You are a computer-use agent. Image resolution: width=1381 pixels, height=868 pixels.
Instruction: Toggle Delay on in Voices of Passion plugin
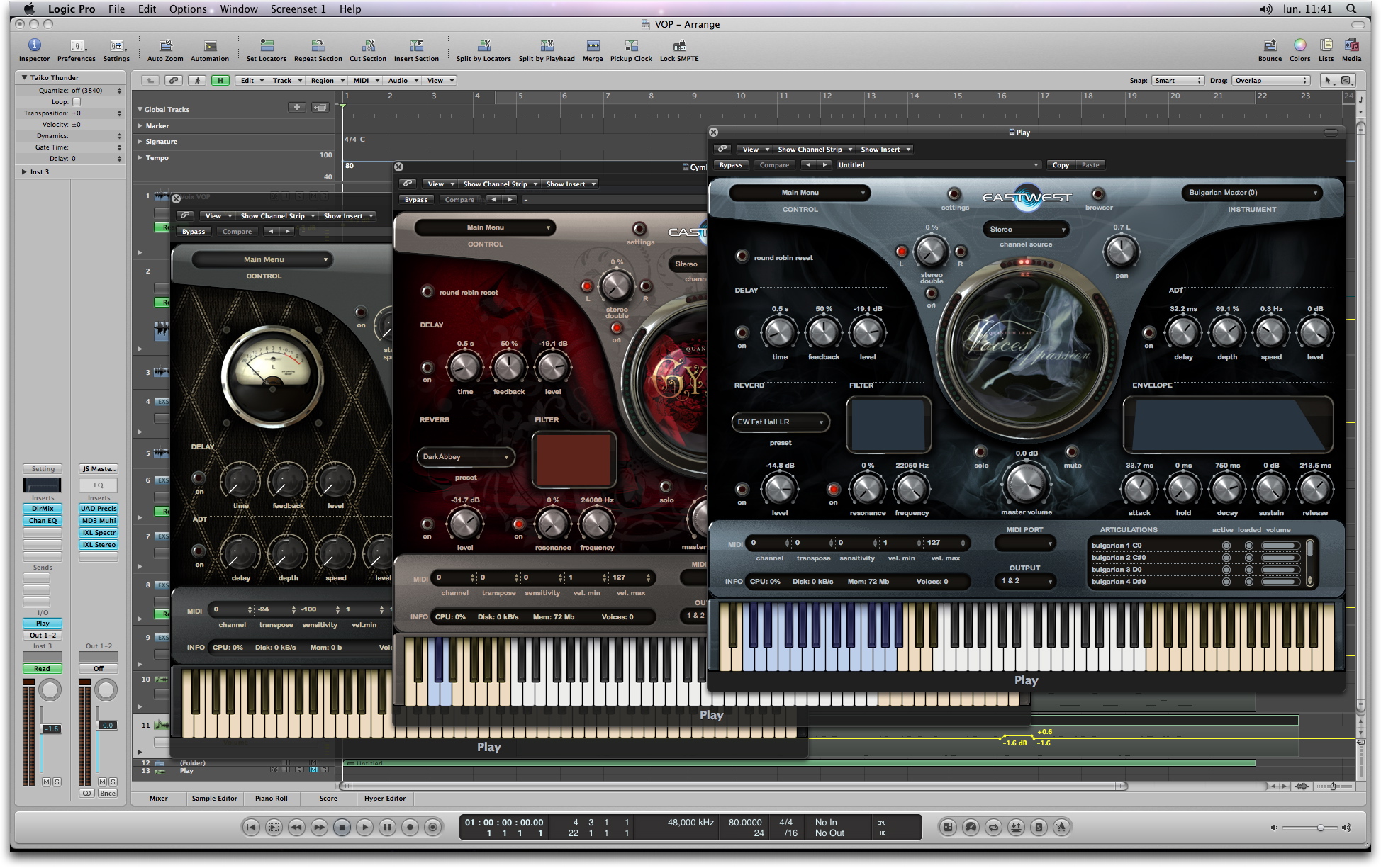[x=742, y=332]
